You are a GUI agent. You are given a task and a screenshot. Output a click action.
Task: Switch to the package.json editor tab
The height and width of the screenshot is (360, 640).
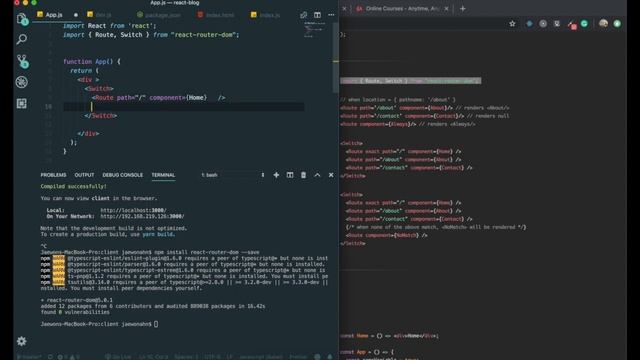(x=159, y=15)
